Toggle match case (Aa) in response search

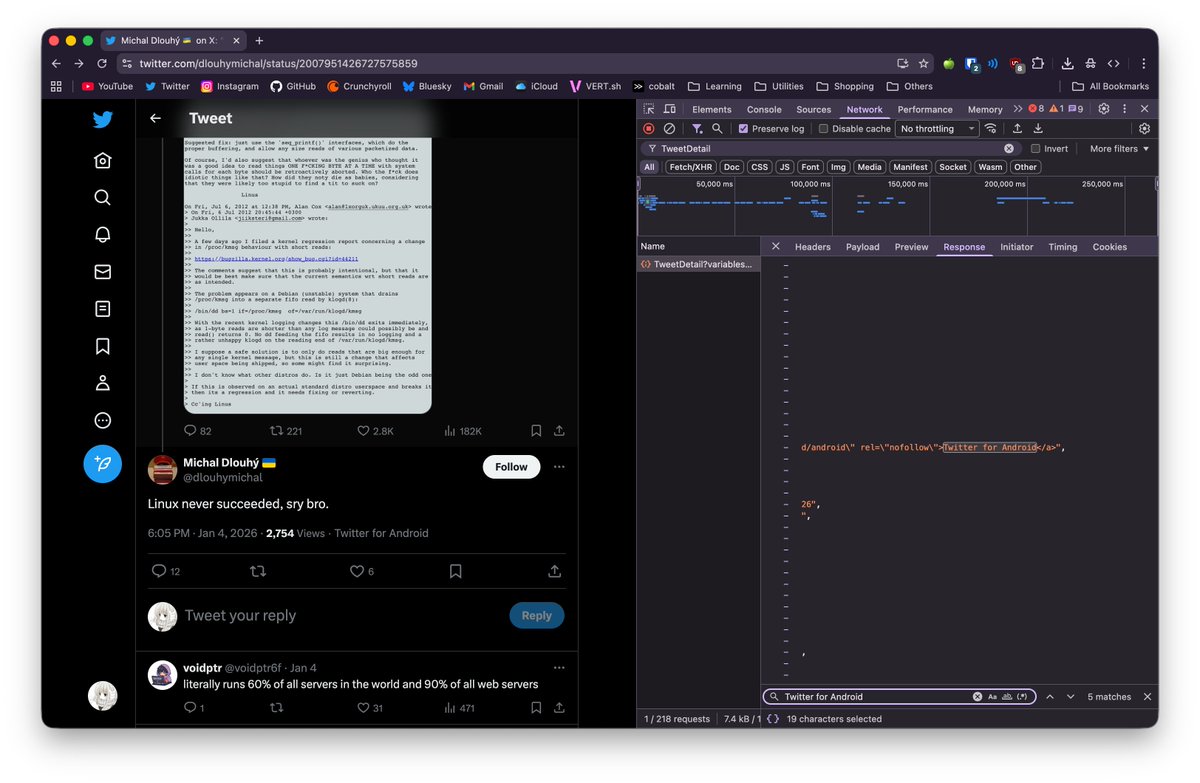pyautogui.click(x=993, y=697)
